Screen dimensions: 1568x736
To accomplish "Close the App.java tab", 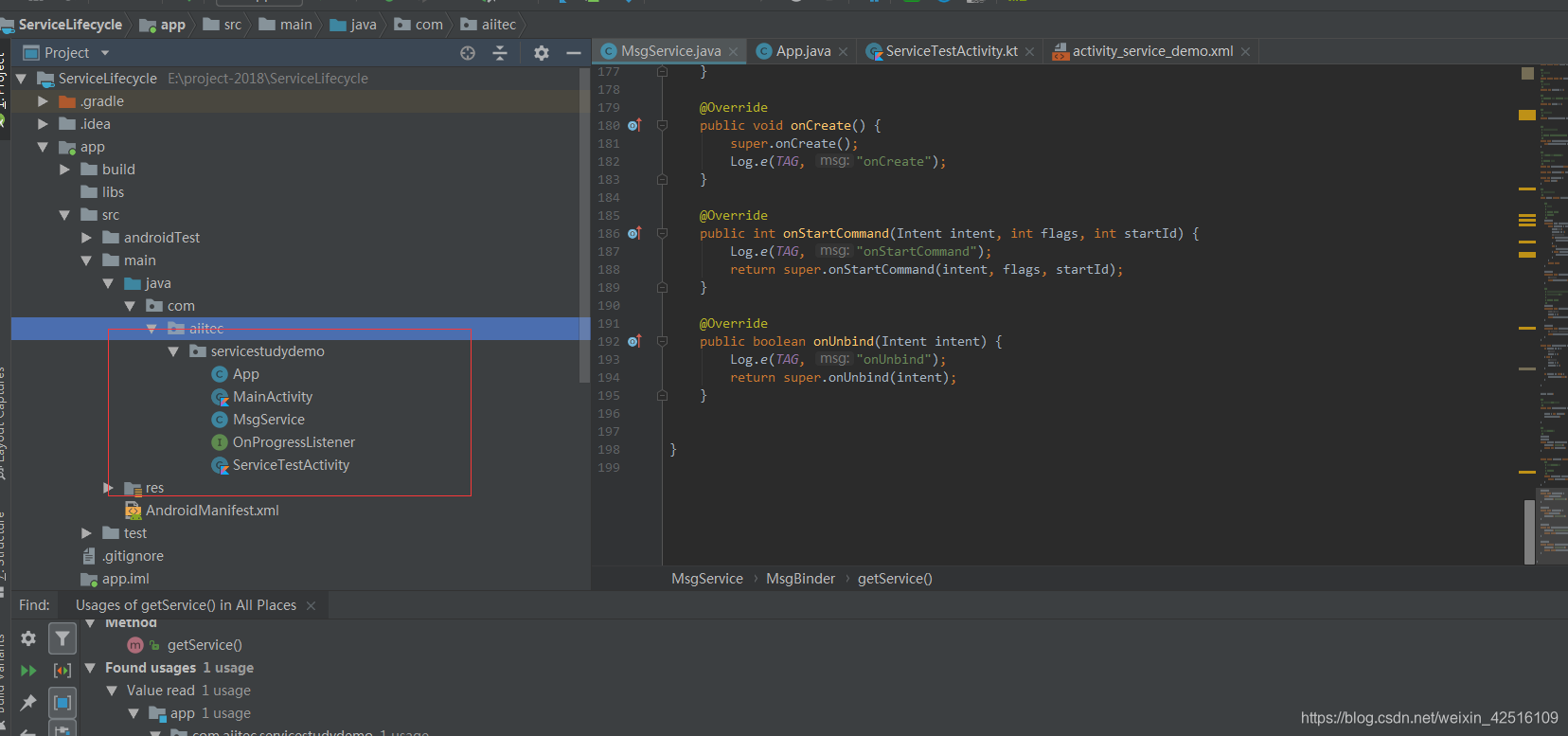I will (x=844, y=52).
